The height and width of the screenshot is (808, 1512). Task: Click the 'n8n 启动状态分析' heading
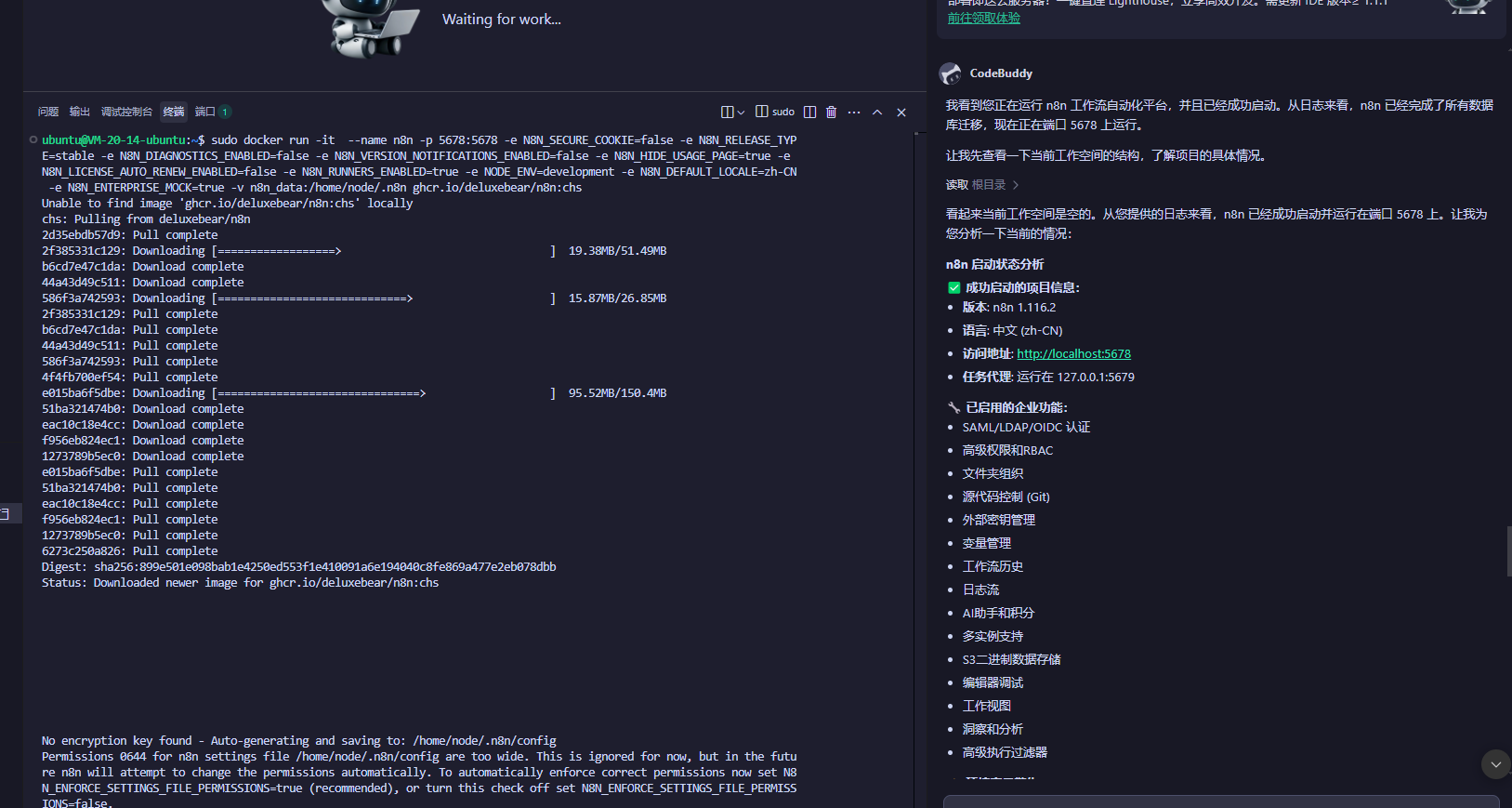coord(994,264)
